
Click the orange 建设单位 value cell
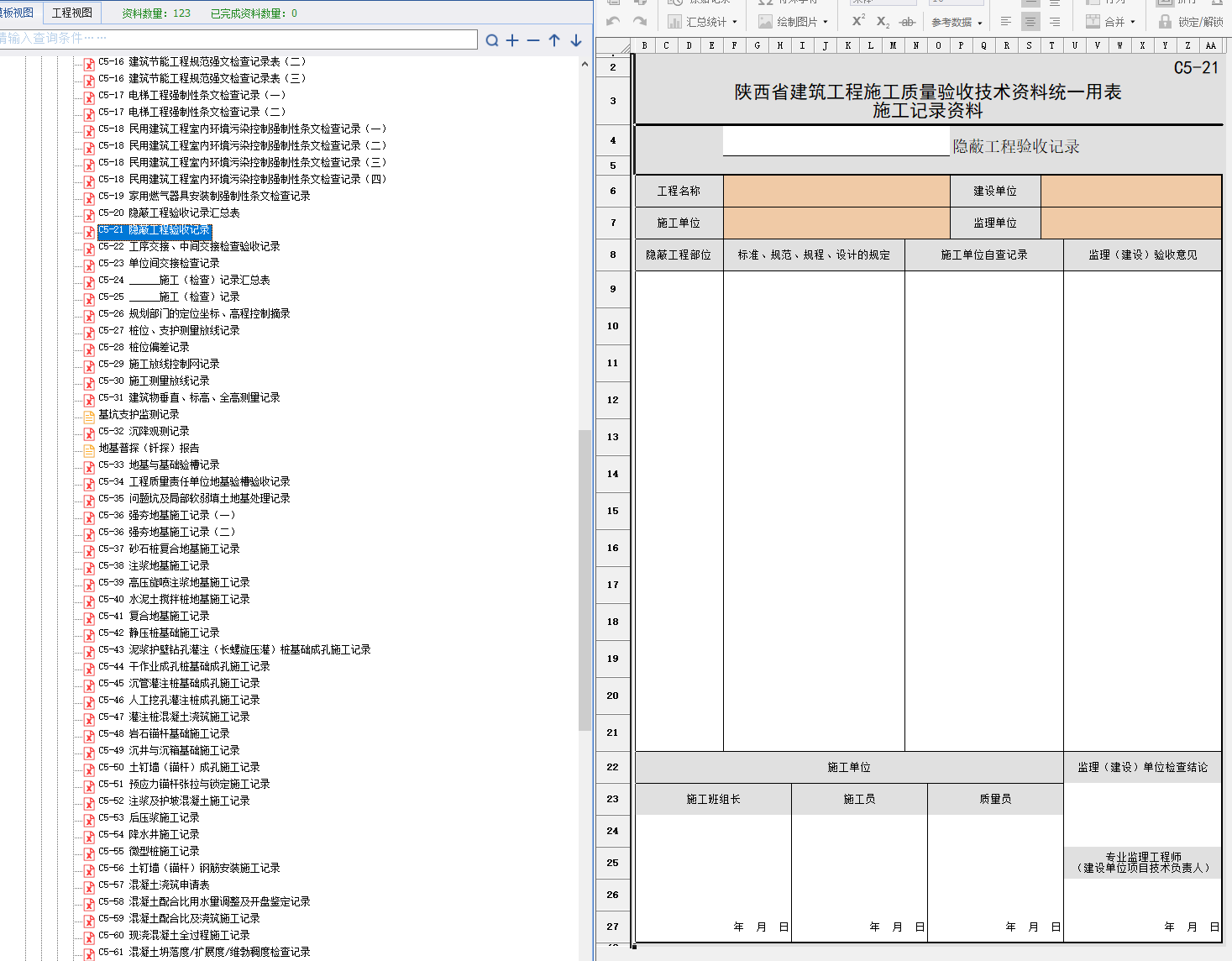[x=1131, y=191]
